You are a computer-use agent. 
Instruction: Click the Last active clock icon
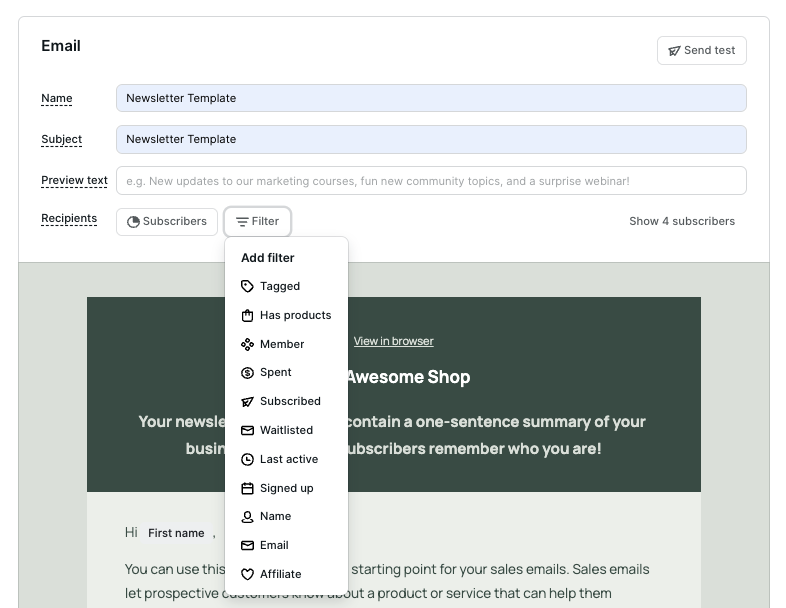click(x=247, y=460)
